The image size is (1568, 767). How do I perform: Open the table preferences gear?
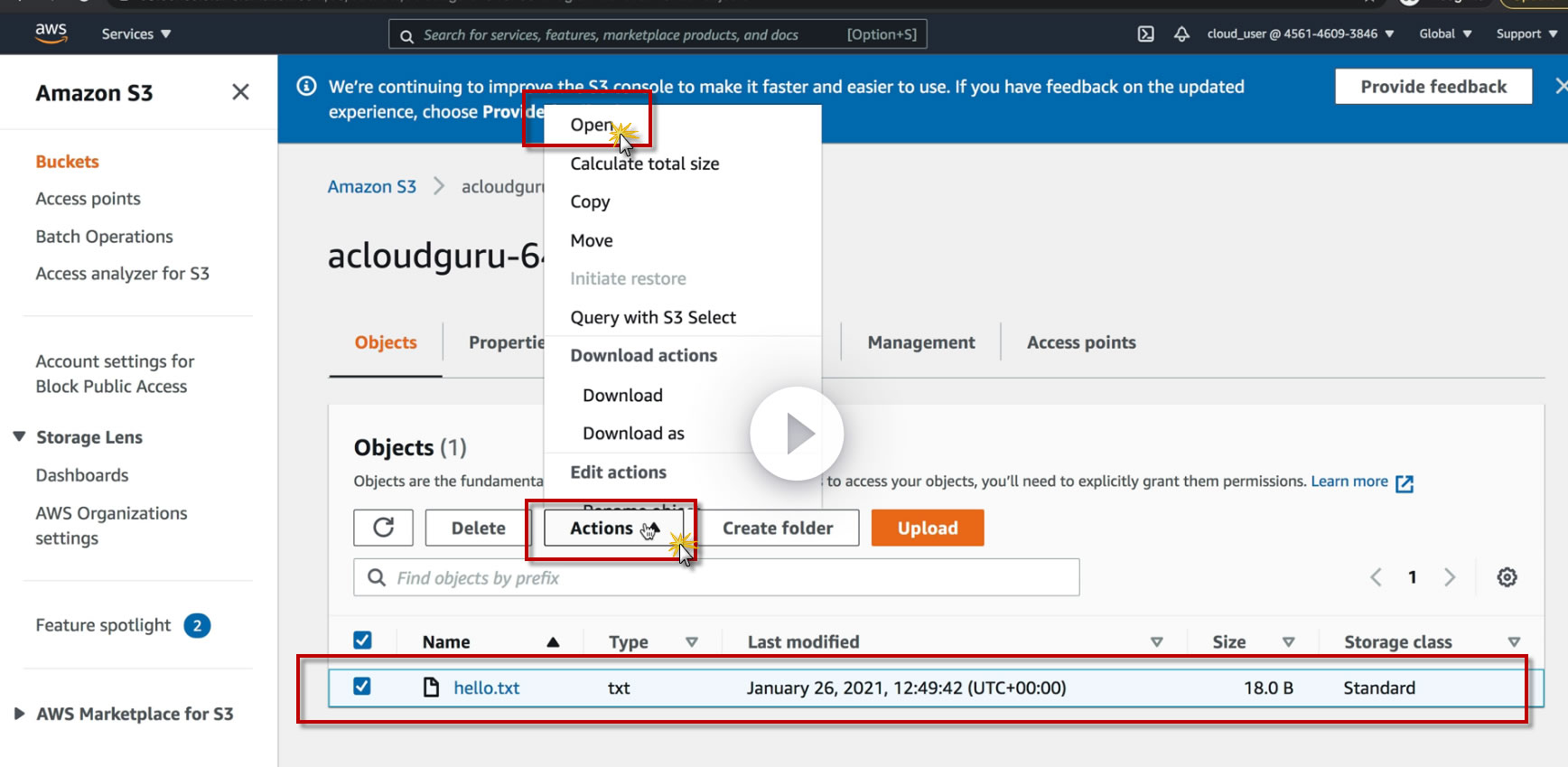pyautogui.click(x=1507, y=577)
